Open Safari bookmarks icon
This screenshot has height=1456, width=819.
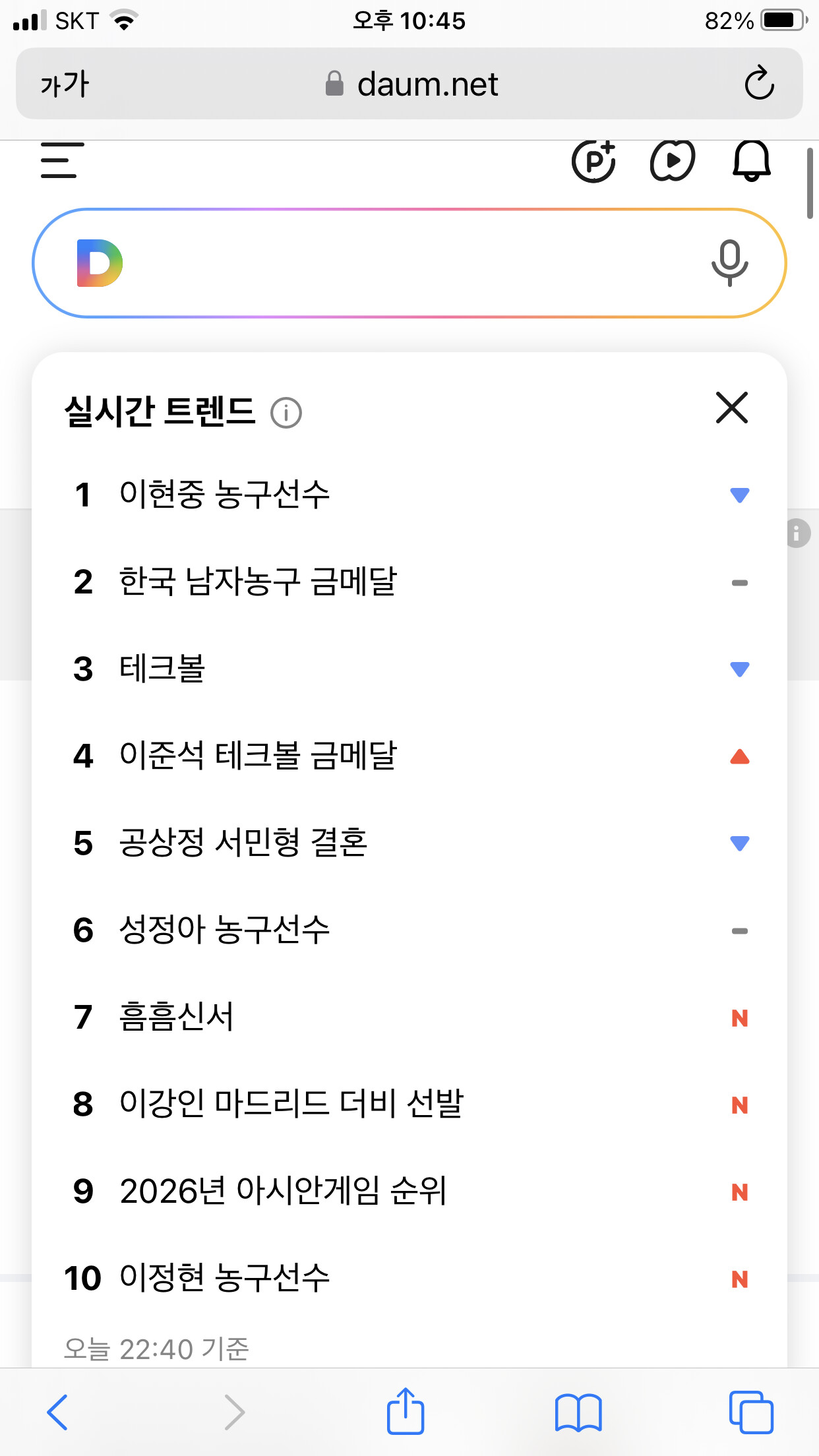[578, 1412]
